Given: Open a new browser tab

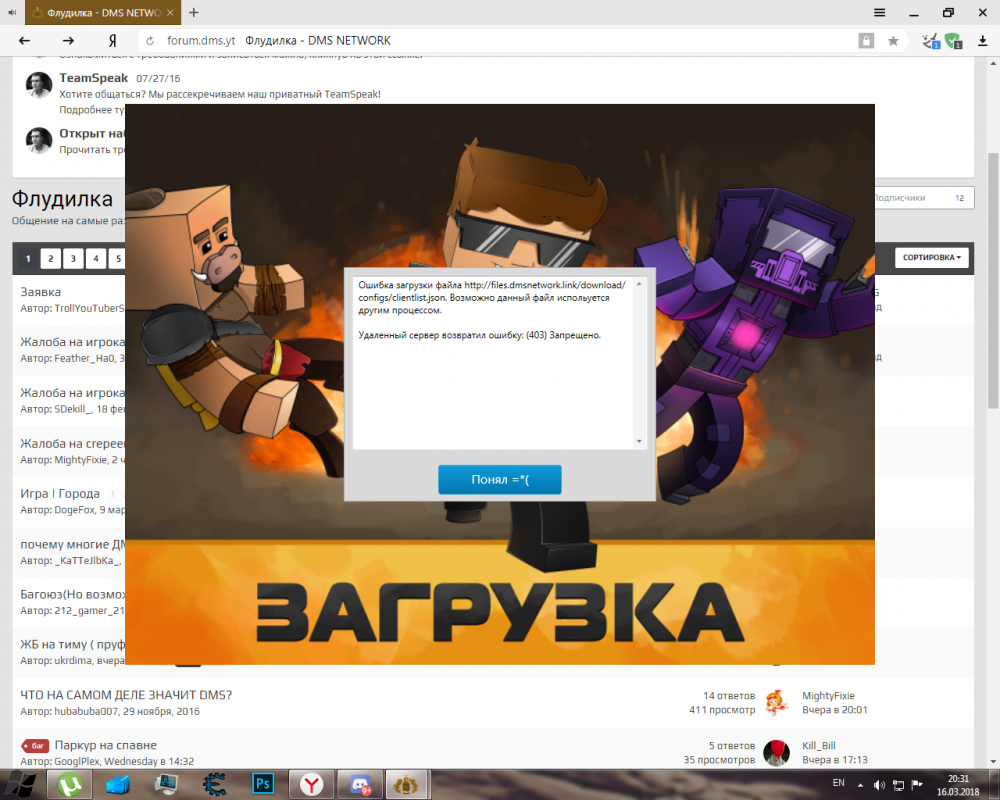Looking at the screenshot, I should point(194,13).
